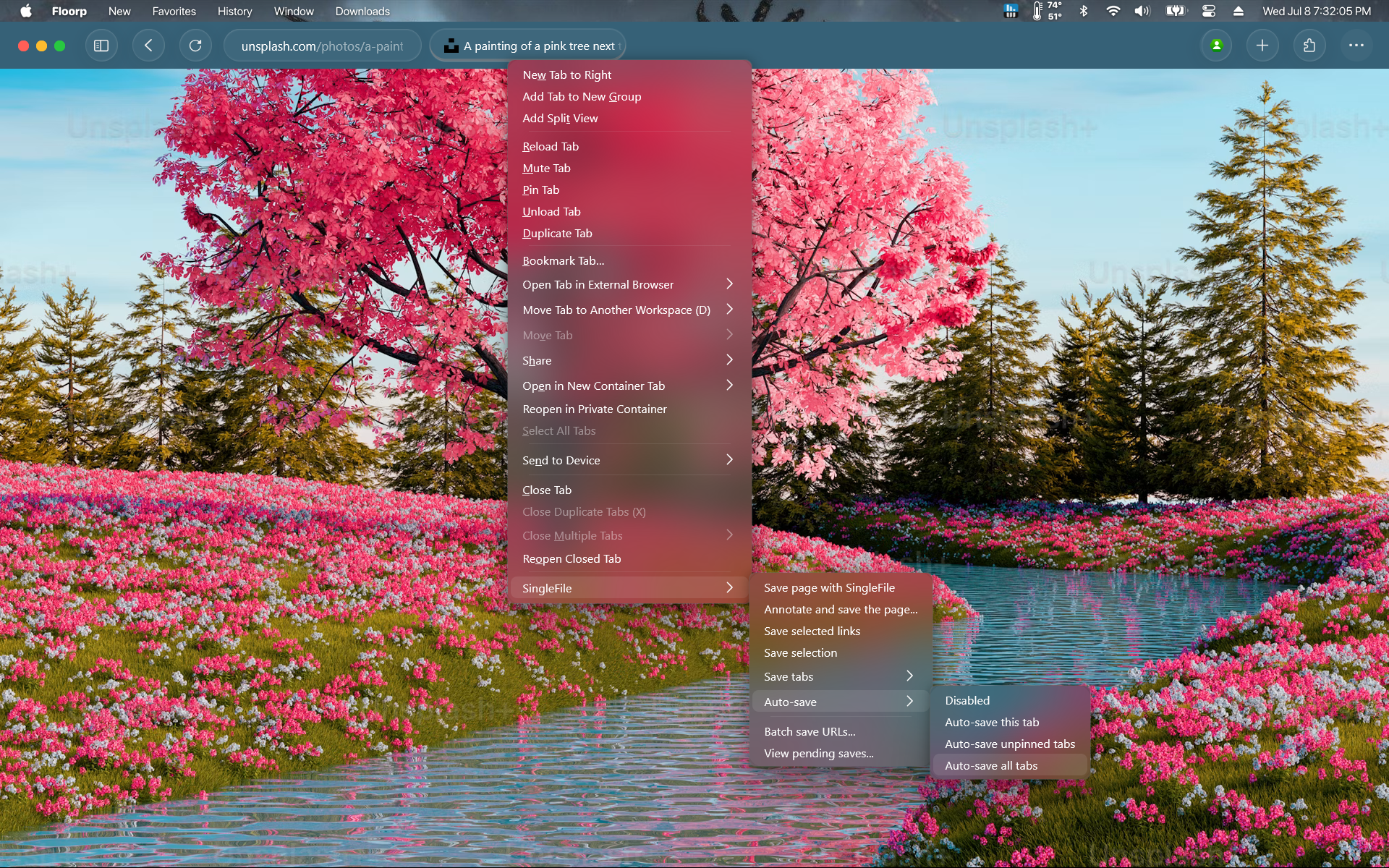Expand Move Tab to Another Workspace submenu

[629, 310]
